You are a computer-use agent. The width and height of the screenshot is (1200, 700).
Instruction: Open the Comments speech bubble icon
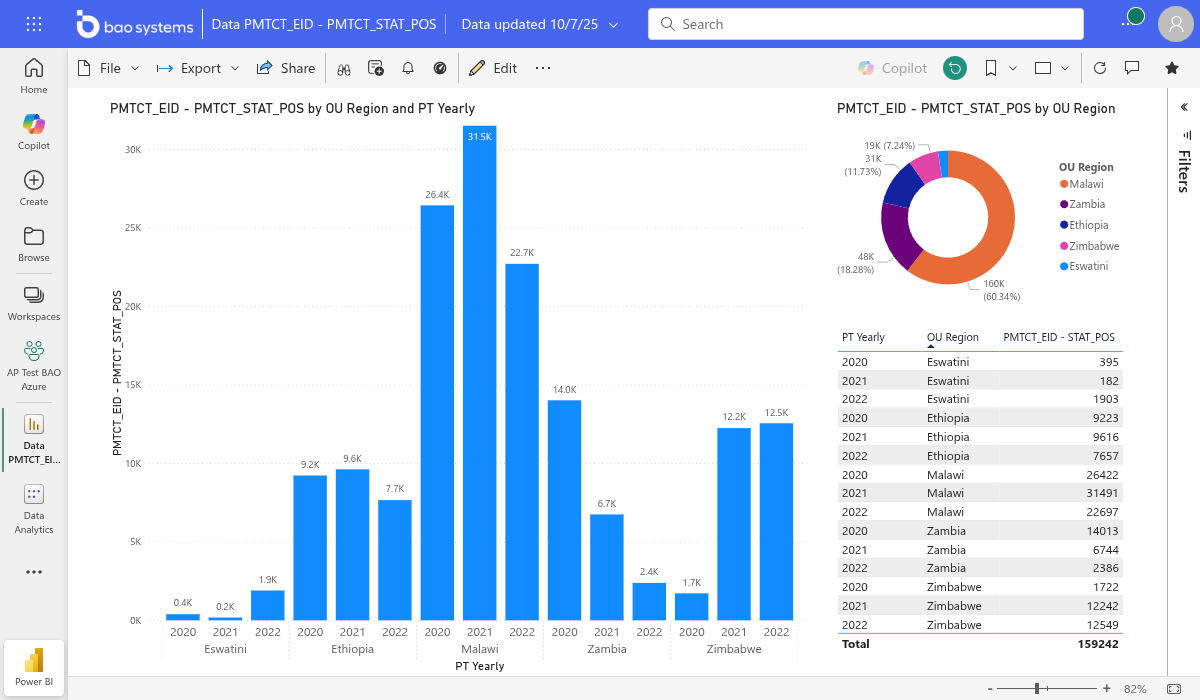click(x=1132, y=68)
